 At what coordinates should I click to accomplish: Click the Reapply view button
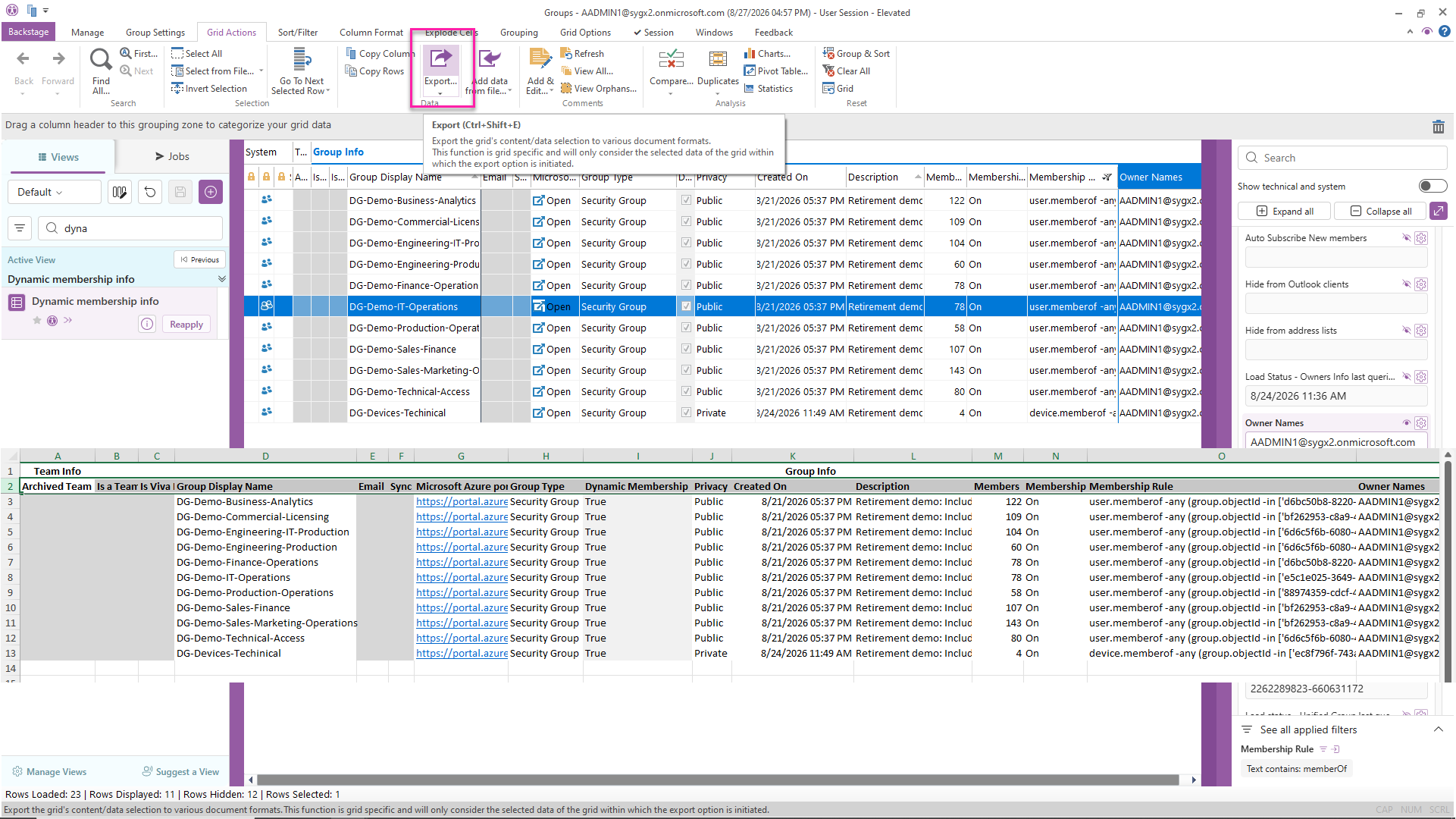pyautogui.click(x=186, y=324)
